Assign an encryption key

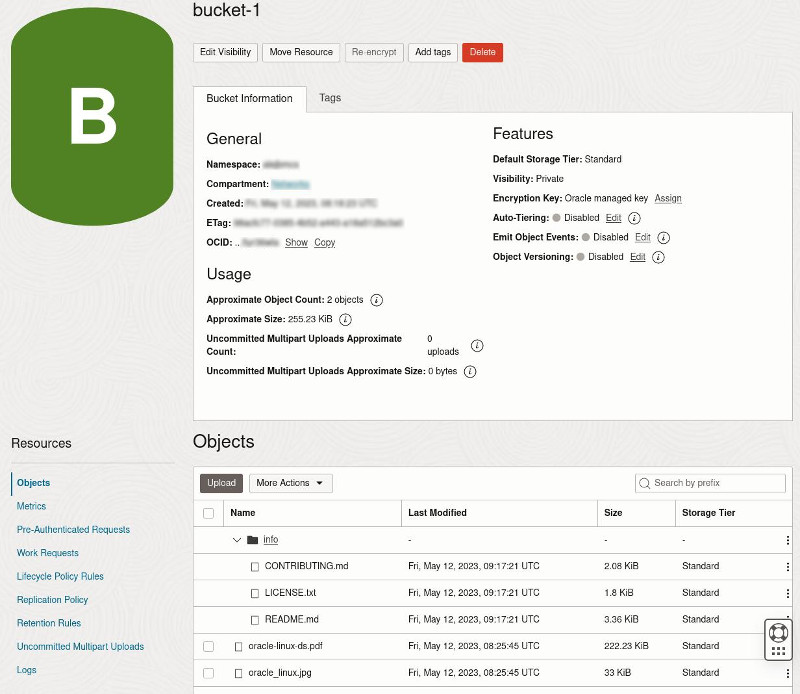[667, 198]
